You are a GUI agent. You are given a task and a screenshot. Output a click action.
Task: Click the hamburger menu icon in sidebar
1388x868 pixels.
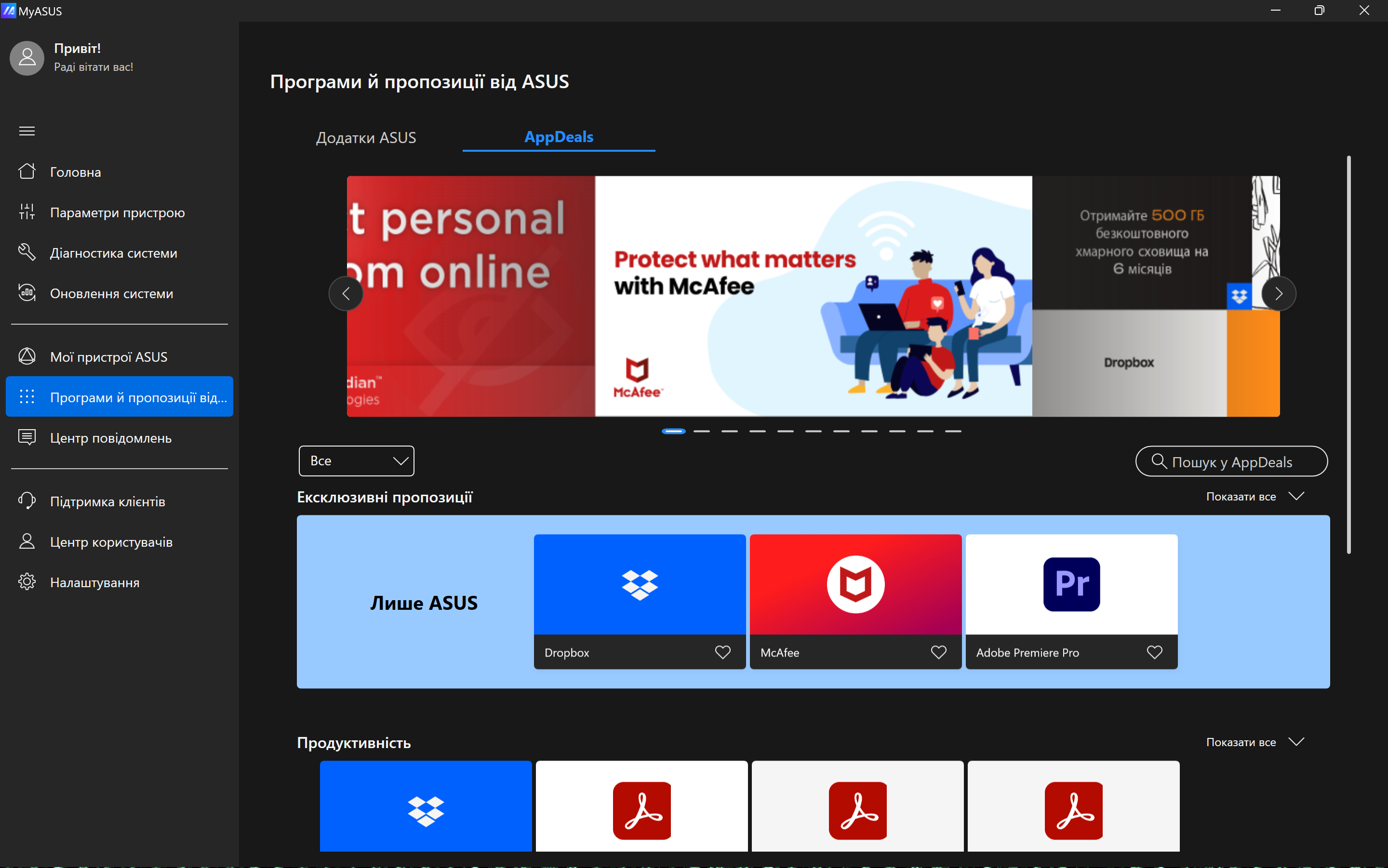[27, 131]
